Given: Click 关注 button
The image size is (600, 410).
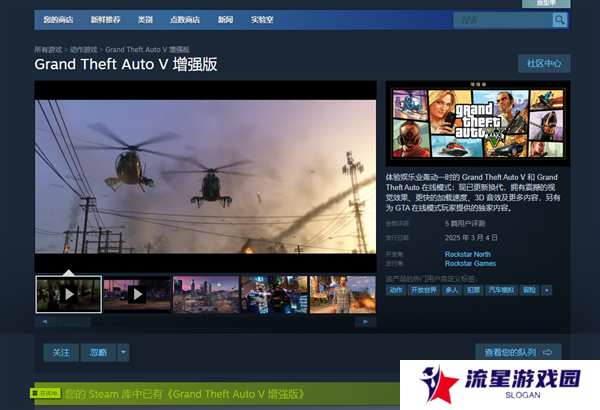Looking at the screenshot, I should [x=61, y=352].
